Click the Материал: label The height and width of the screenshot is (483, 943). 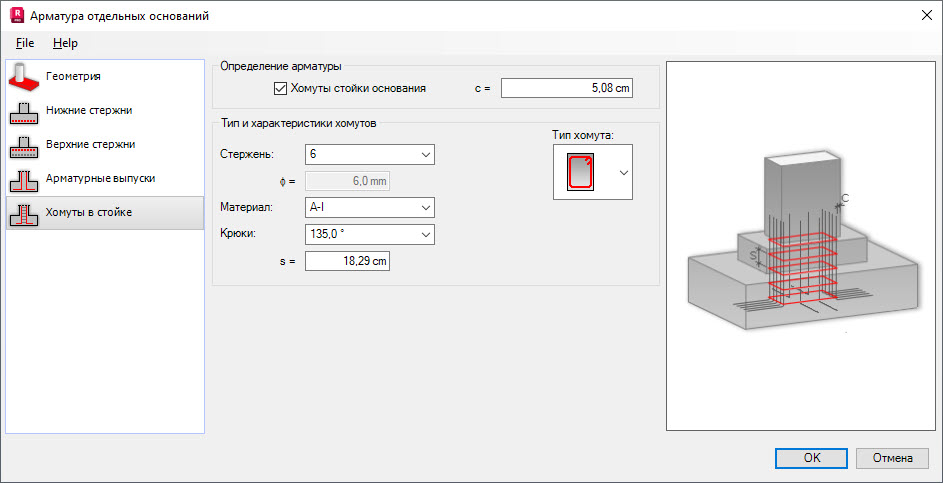tap(247, 208)
